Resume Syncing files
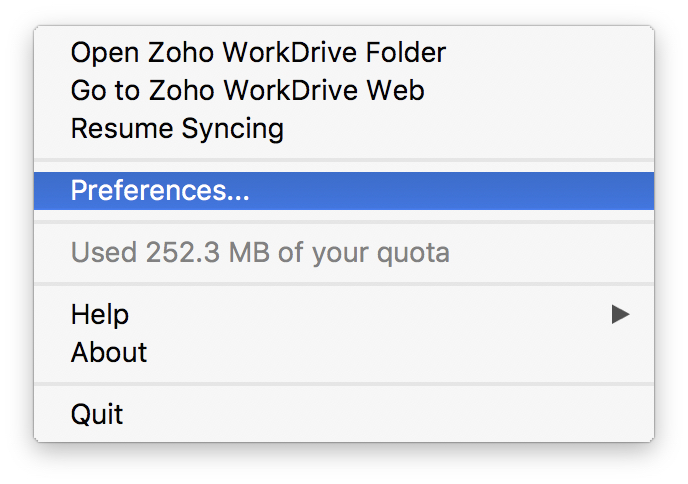Viewport: 688px width, 484px height. (x=177, y=128)
